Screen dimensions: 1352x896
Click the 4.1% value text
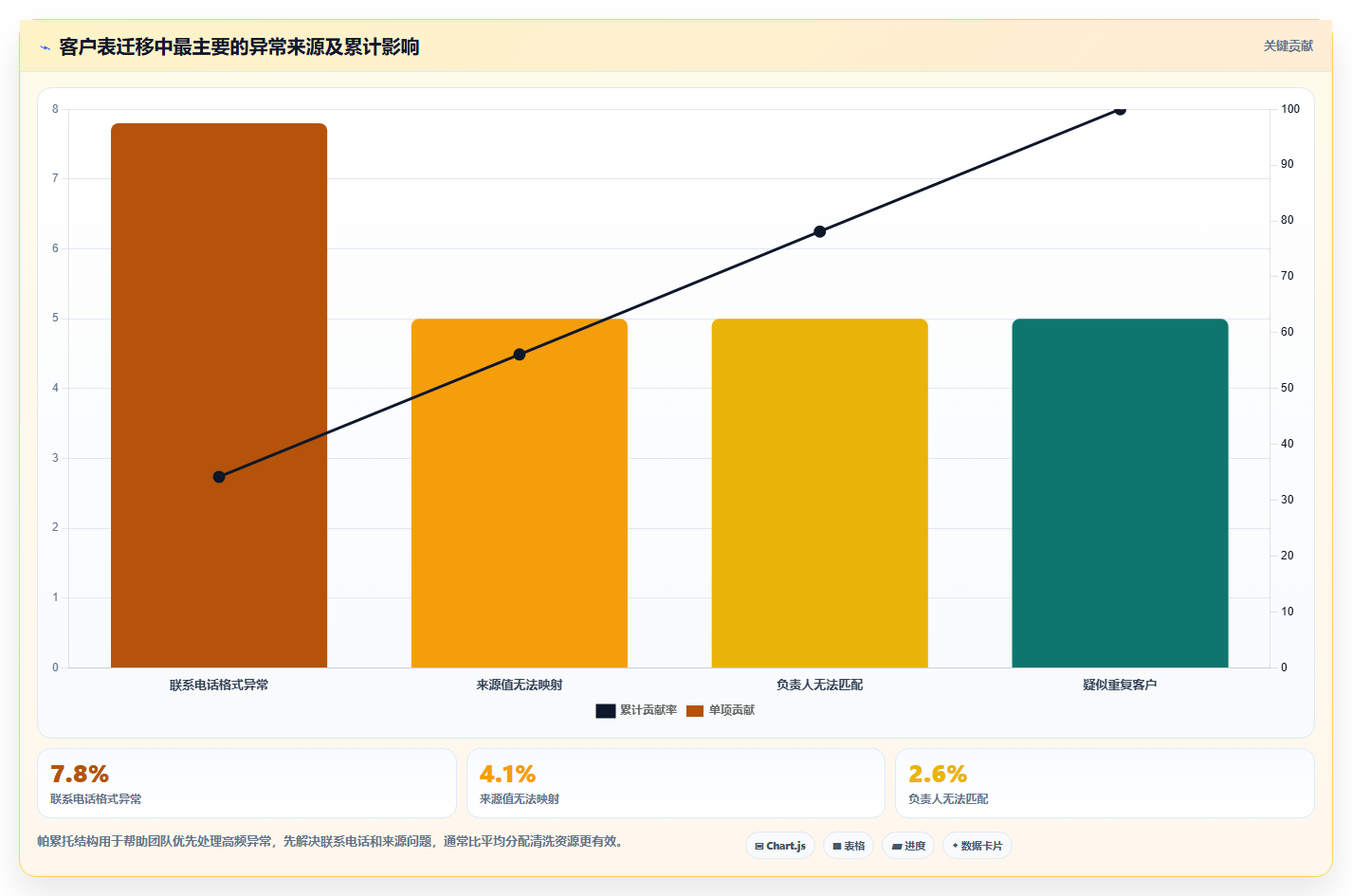(507, 775)
